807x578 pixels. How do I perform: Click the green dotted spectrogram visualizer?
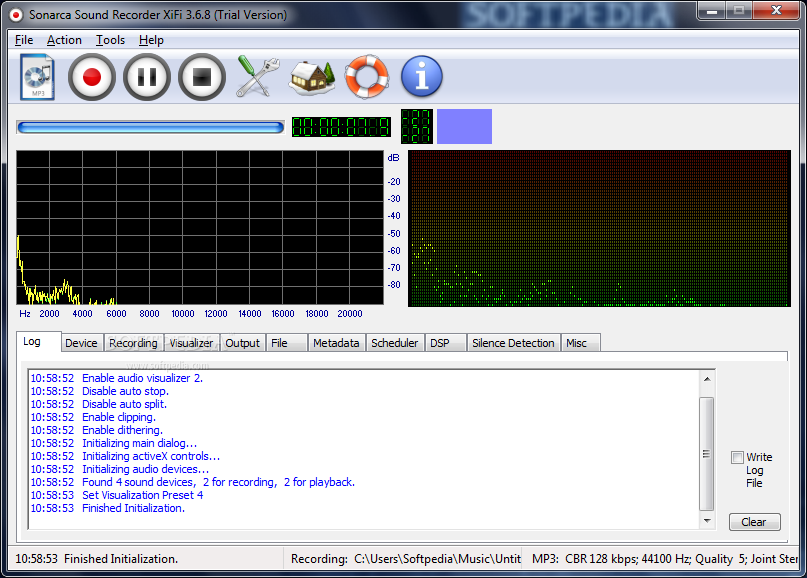click(599, 229)
